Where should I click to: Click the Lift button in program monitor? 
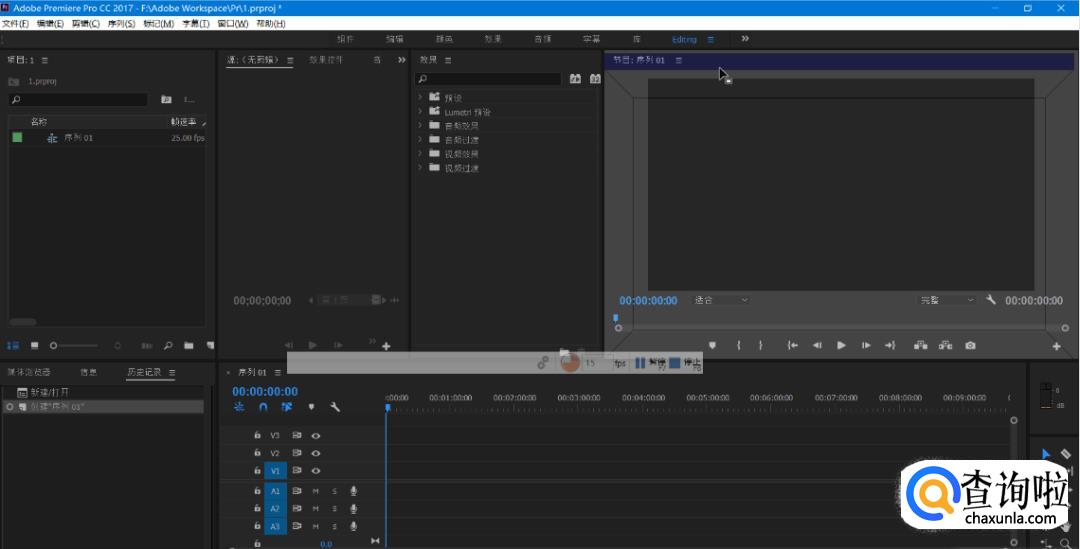[920, 346]
